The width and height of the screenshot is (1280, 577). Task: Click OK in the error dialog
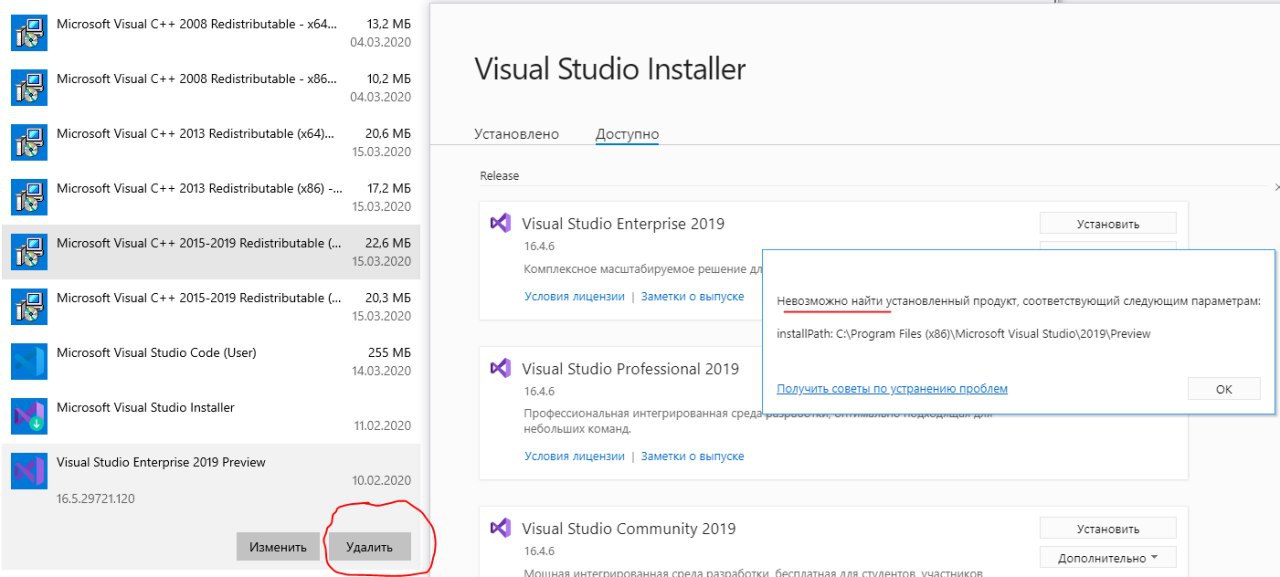click(x=1224, y=389)
